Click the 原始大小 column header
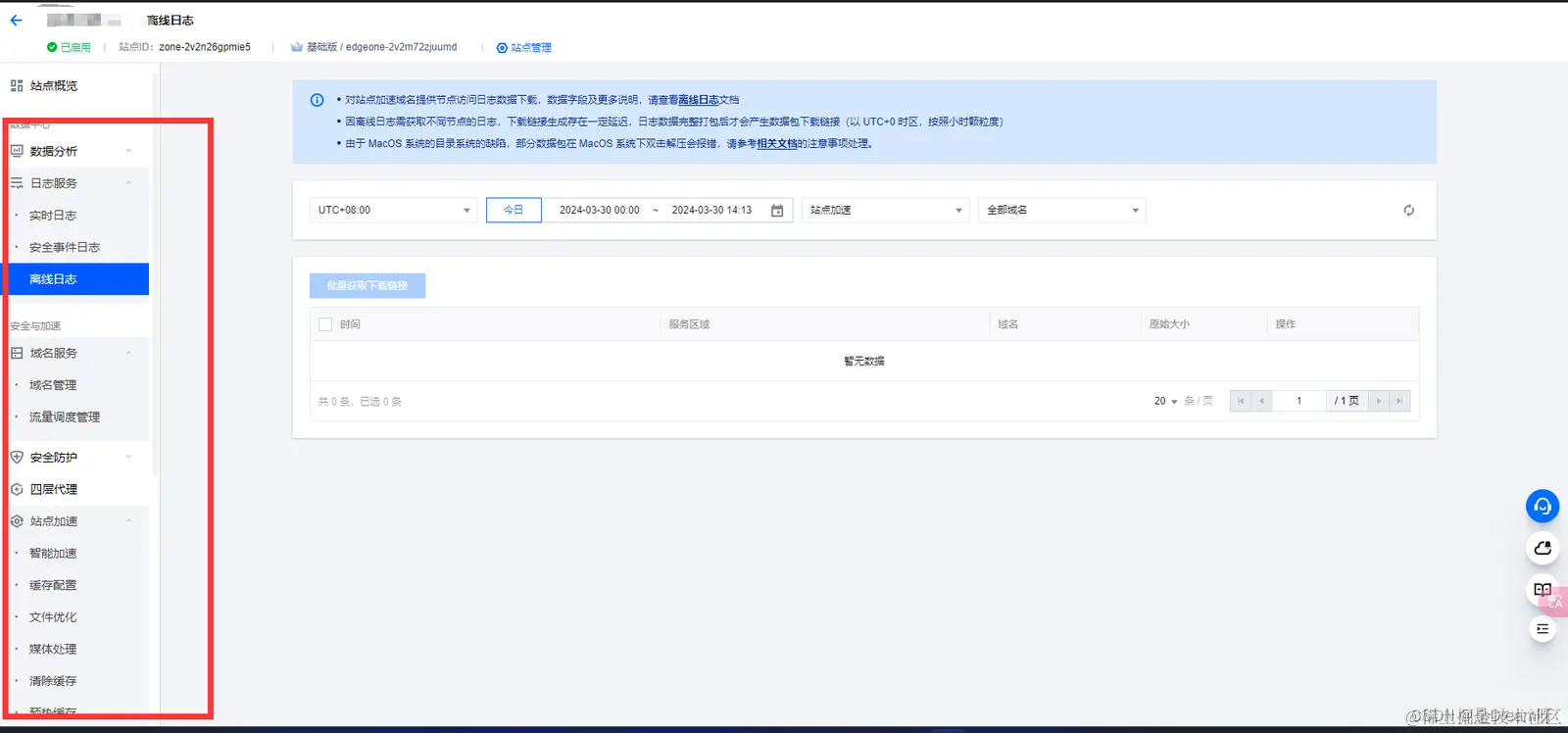This screenshot has width=1568, height=733. pyautogui.click(x=1169, y=324)
